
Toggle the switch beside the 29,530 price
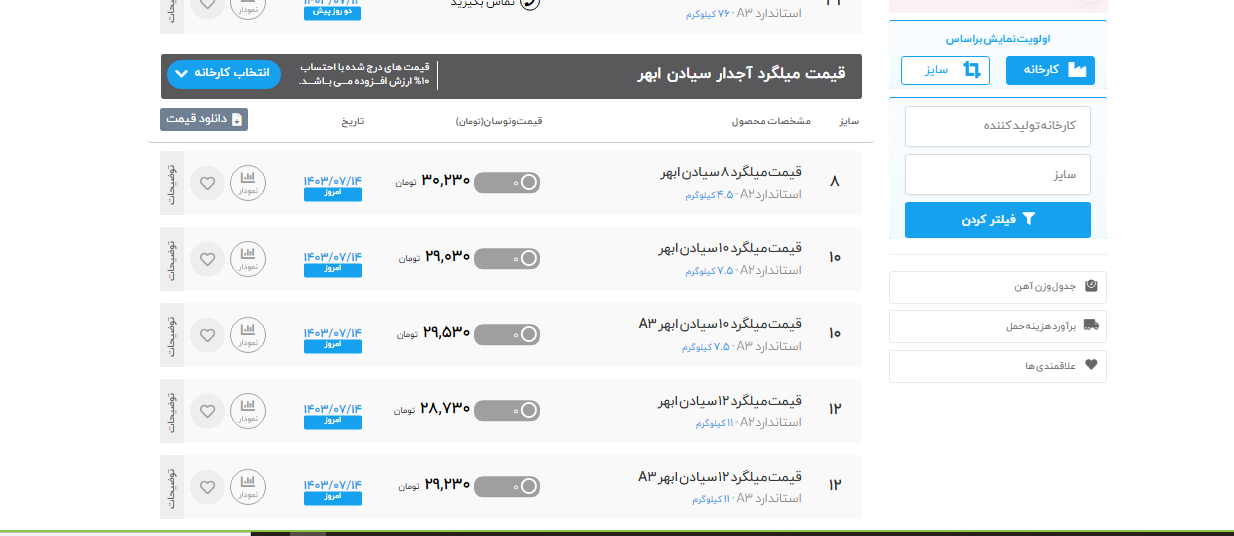[x=507, y=334]
